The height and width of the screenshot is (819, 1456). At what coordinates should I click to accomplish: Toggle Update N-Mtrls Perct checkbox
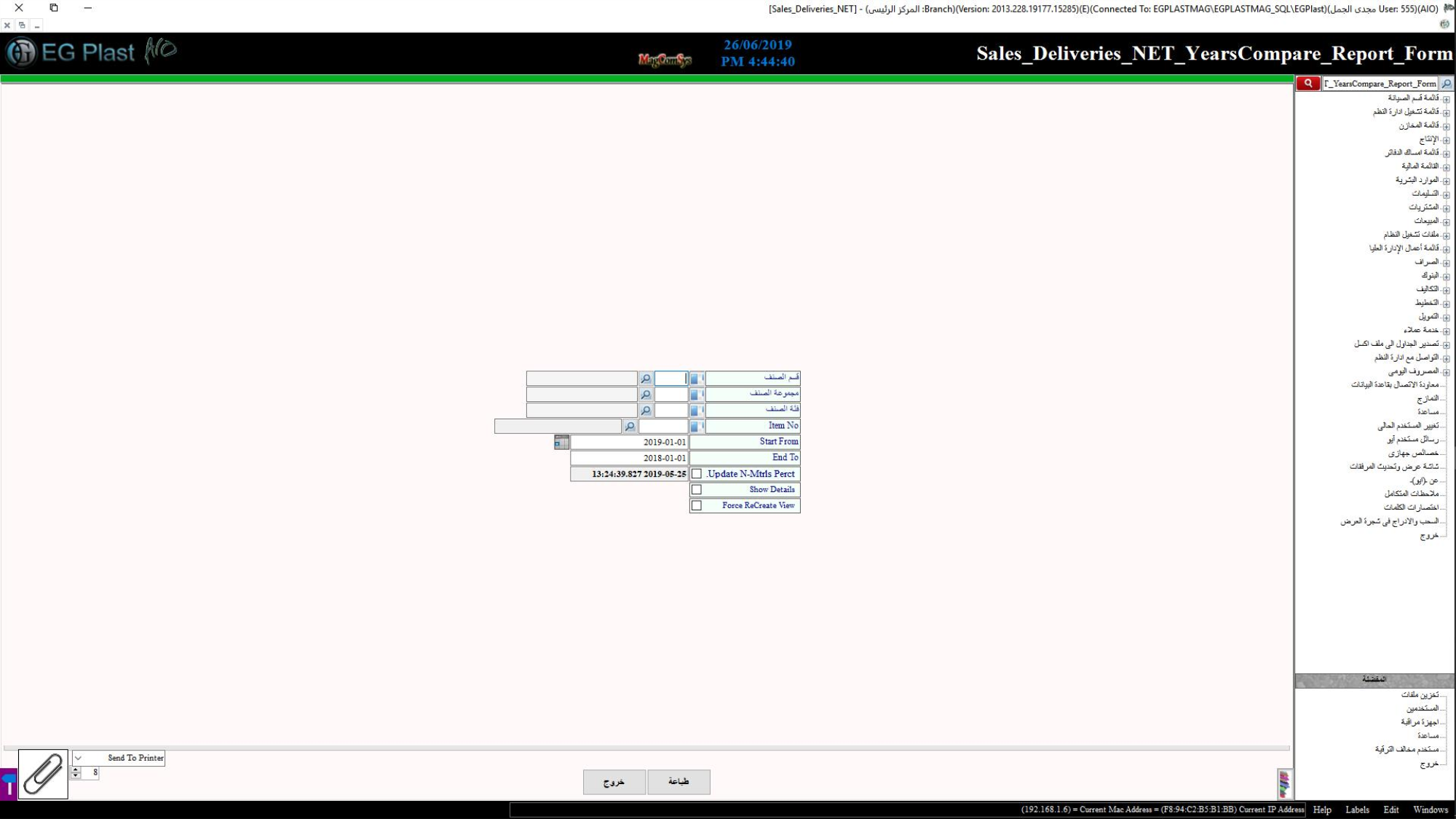tap(697, 474)
